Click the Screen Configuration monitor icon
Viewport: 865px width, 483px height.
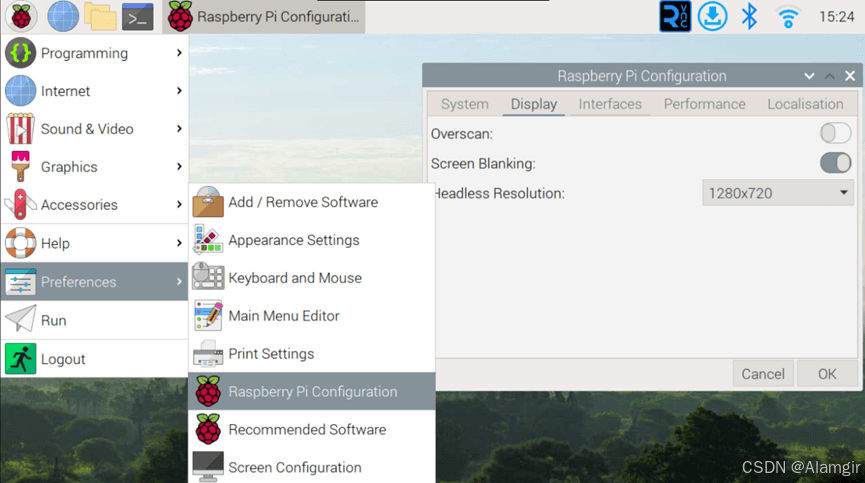[x=208, y=466]
